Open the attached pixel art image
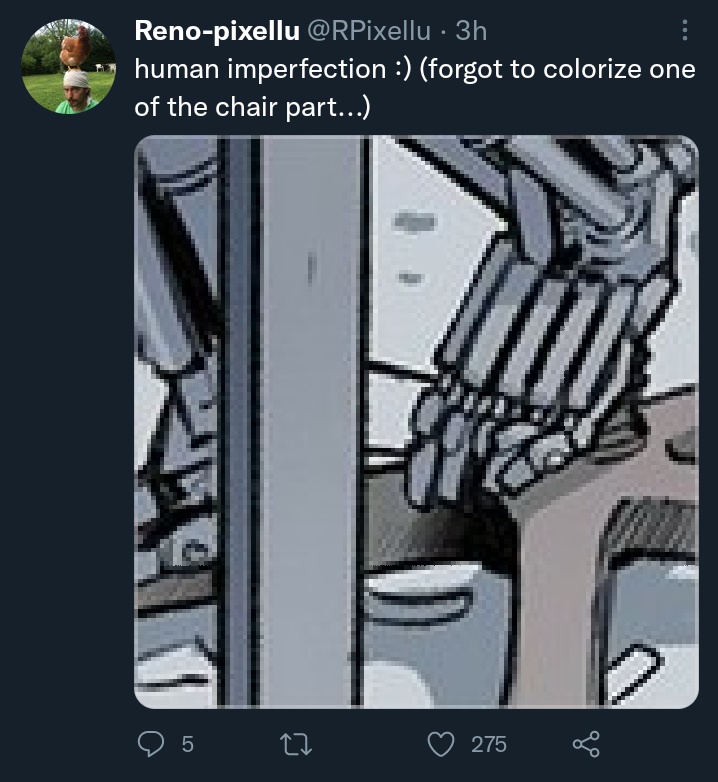Screen dimensions: 718x782 coord(416,422)
